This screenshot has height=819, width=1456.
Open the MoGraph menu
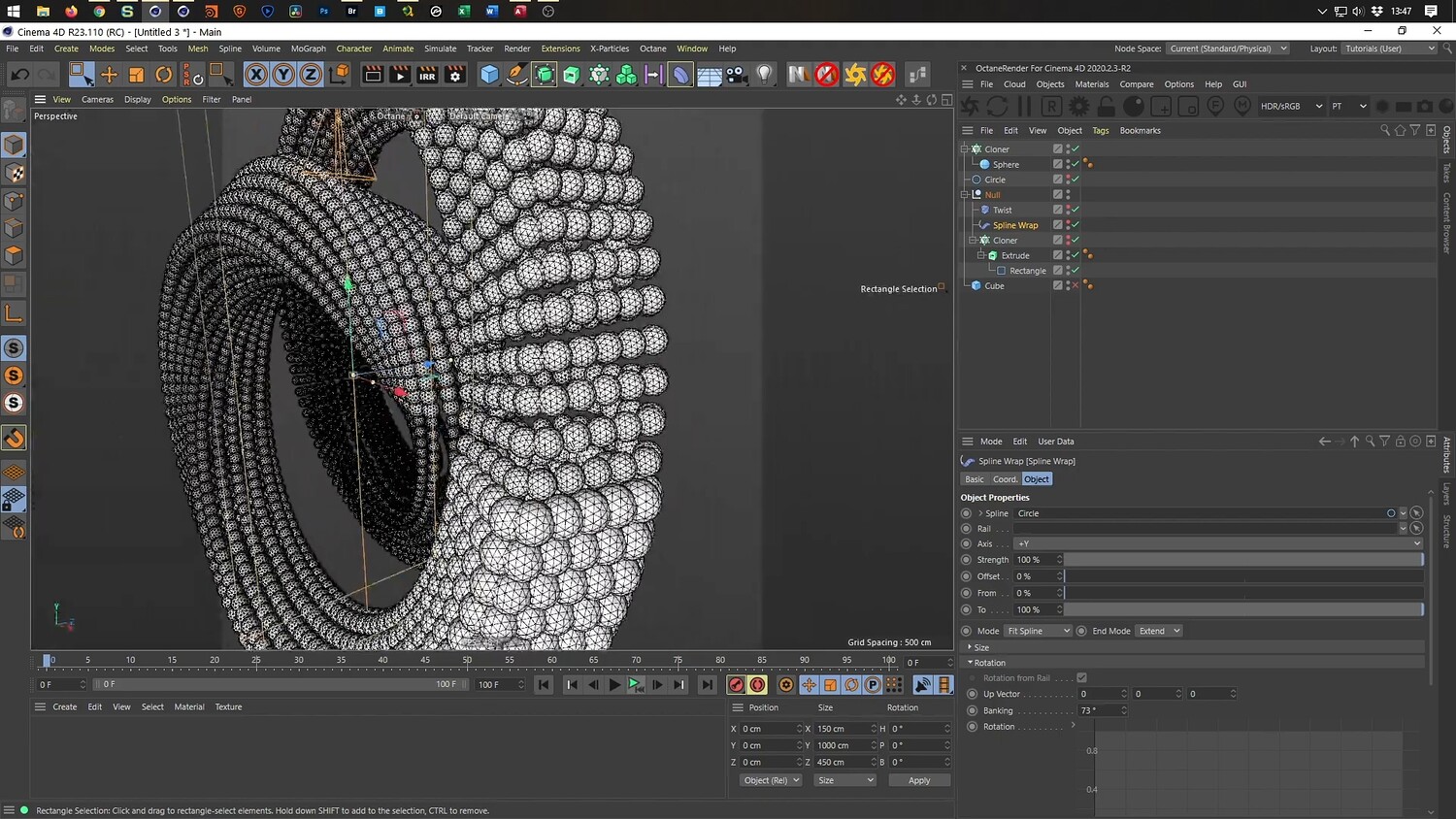(308, 49)
